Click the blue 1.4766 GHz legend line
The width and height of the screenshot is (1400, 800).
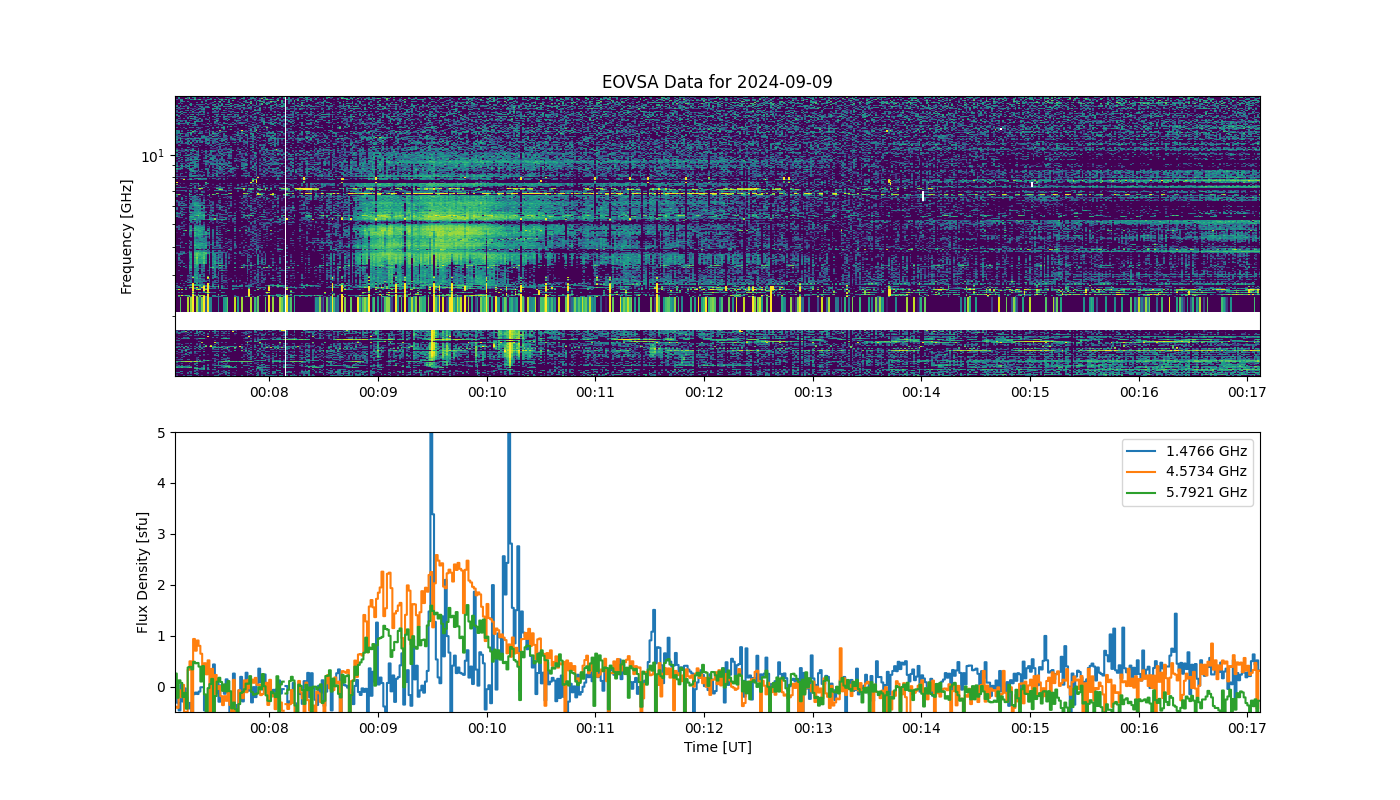[1145, 451]
